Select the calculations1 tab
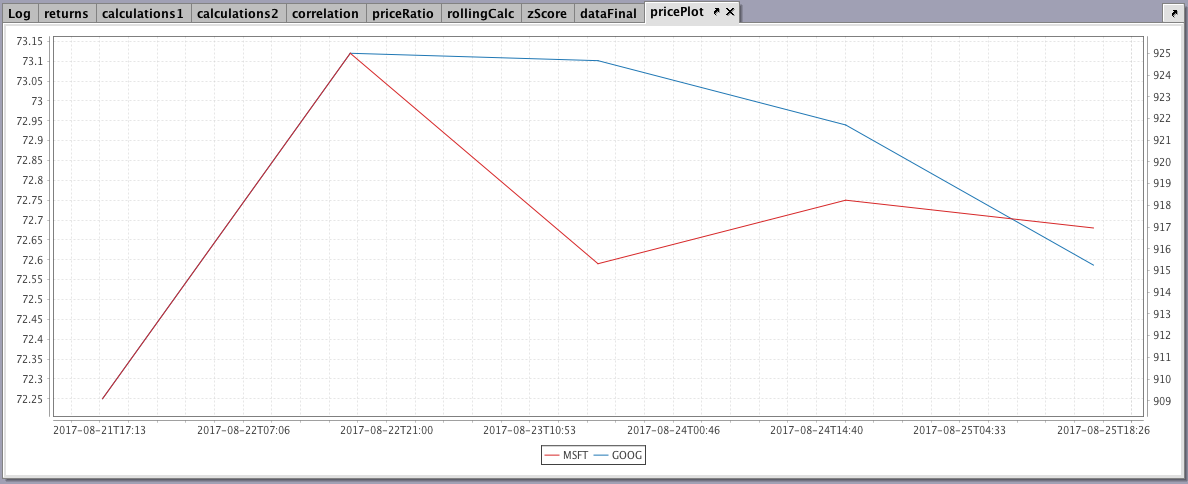The height and width of the screenshot is (484, 1188). coord(142,14)
